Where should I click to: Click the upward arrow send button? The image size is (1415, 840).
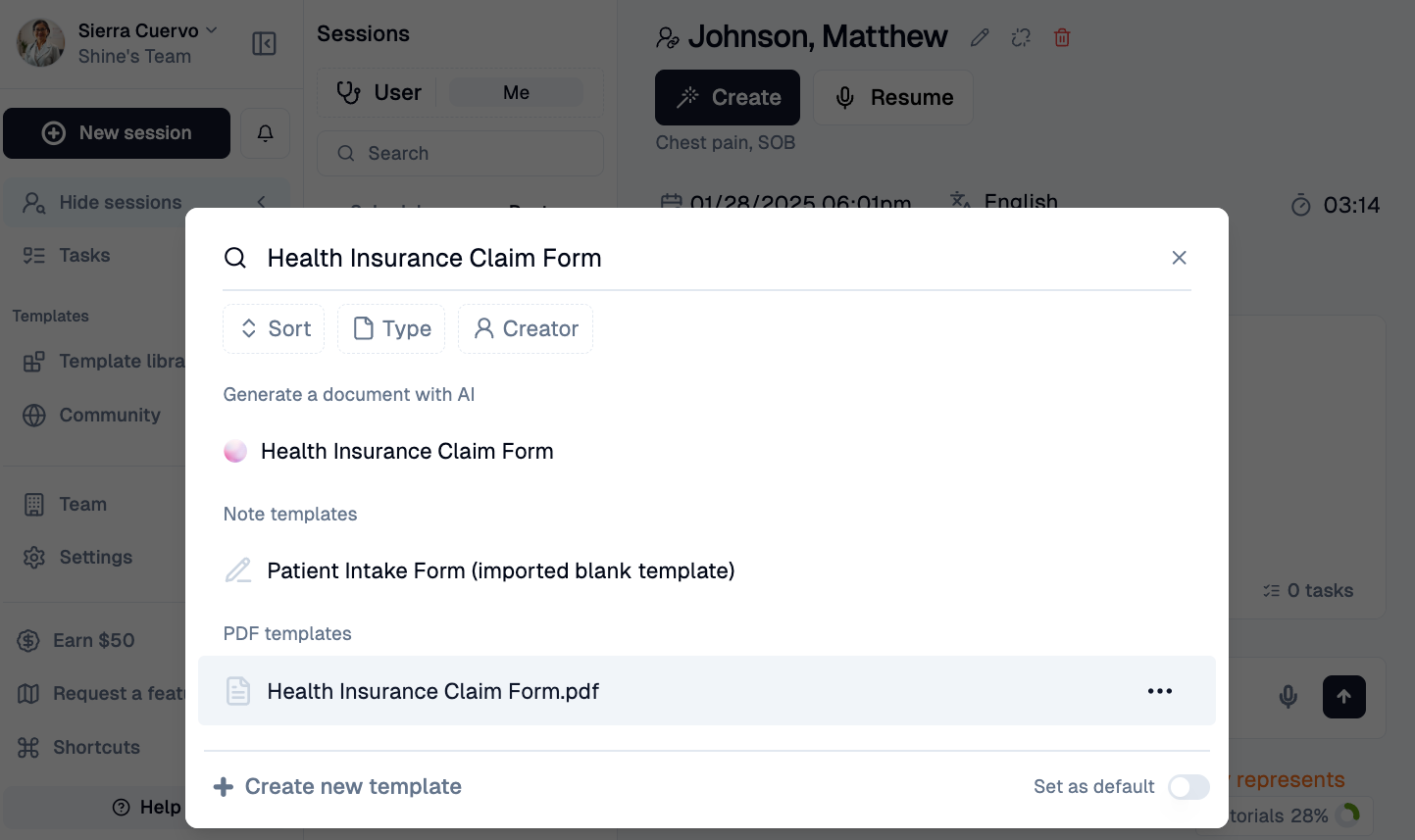pyautogui.click(x=1343, y=697)
